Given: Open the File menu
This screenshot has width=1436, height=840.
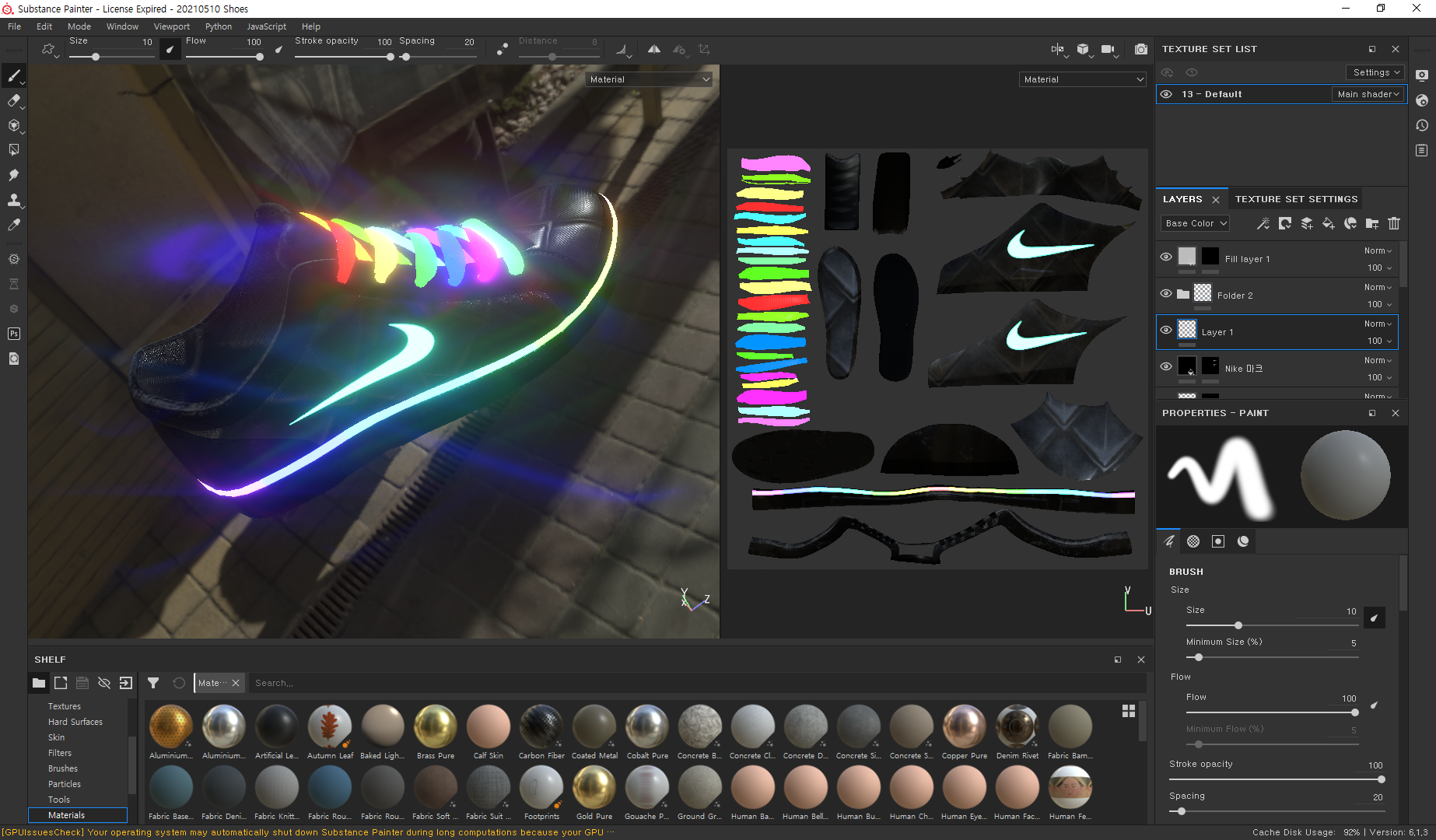Looking at the screenshot, I should [14, 26].
